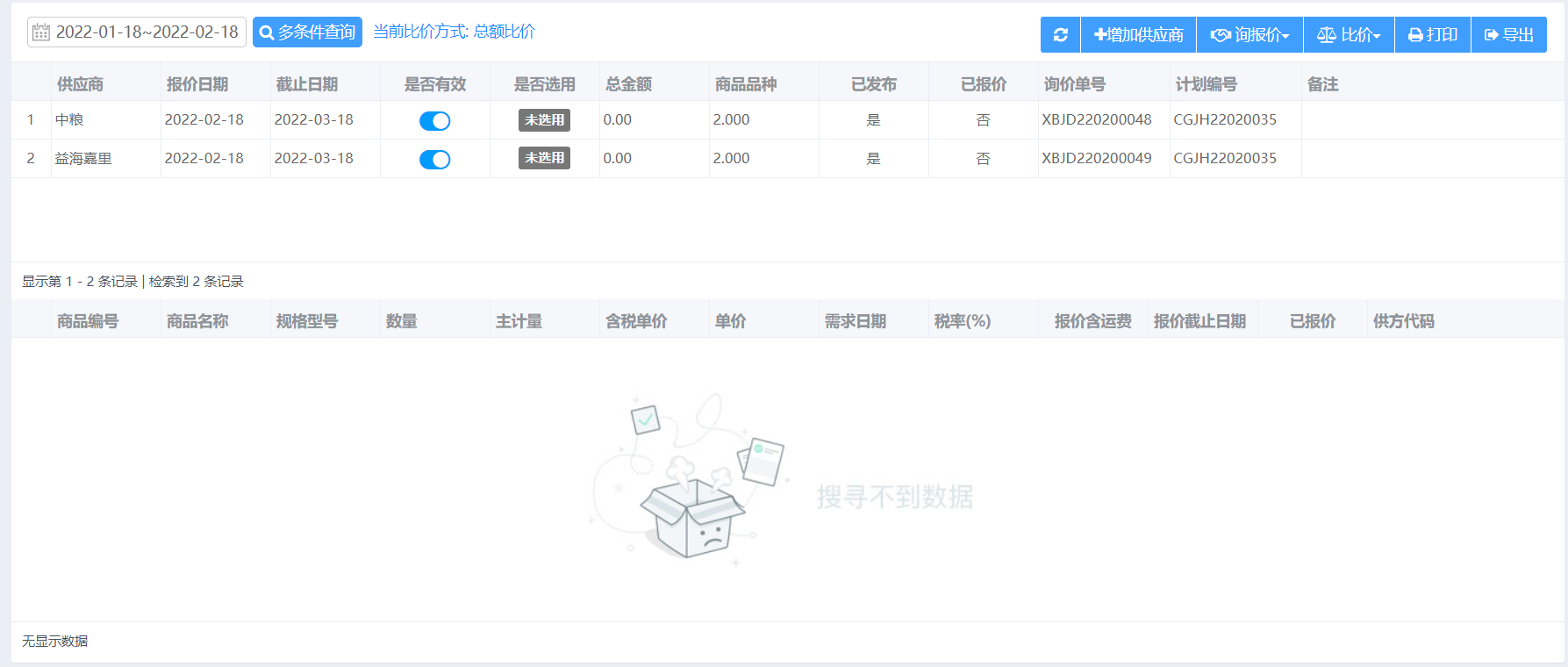Open the calendar icon in date field
Screen dimensions: 1568x667
40,32
